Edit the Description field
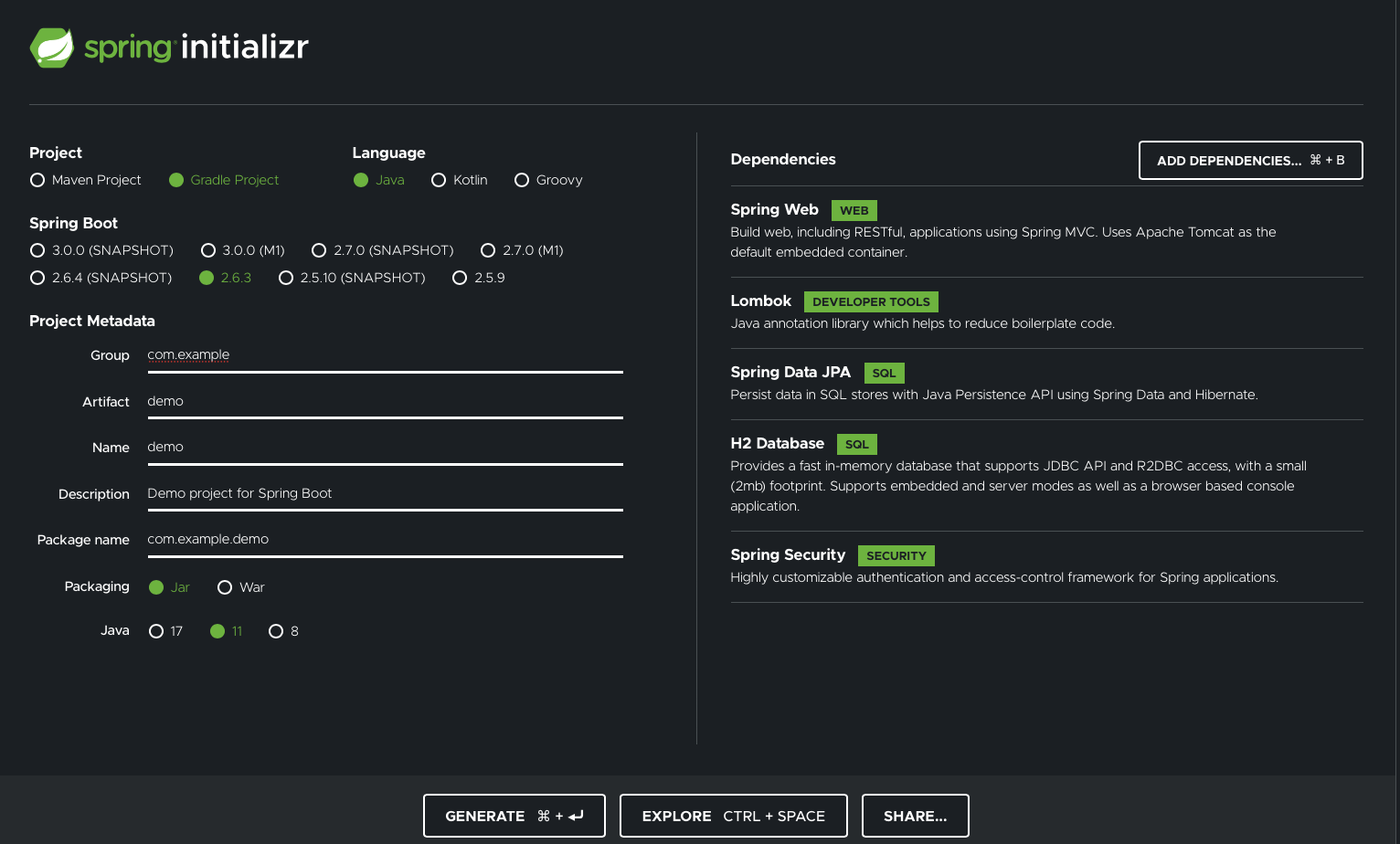Screen dimensions: 1400x844 pos(385,494)
